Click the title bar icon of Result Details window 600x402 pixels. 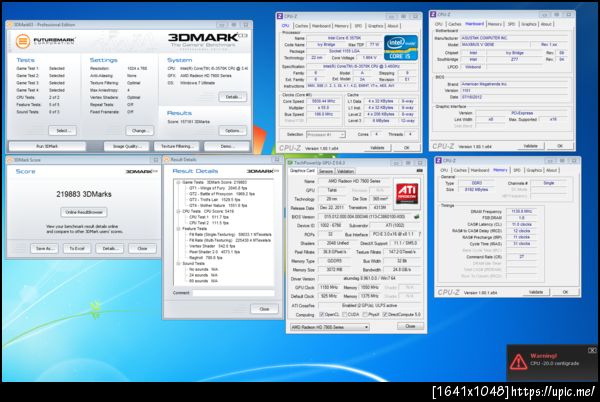tap(167, 159)
